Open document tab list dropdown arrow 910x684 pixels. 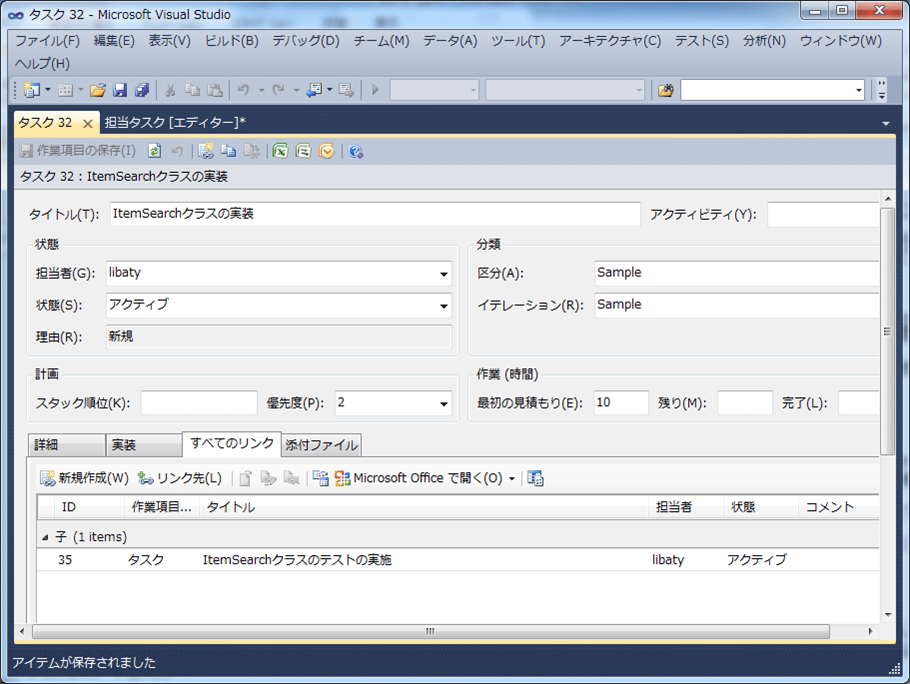pos(886,124)
